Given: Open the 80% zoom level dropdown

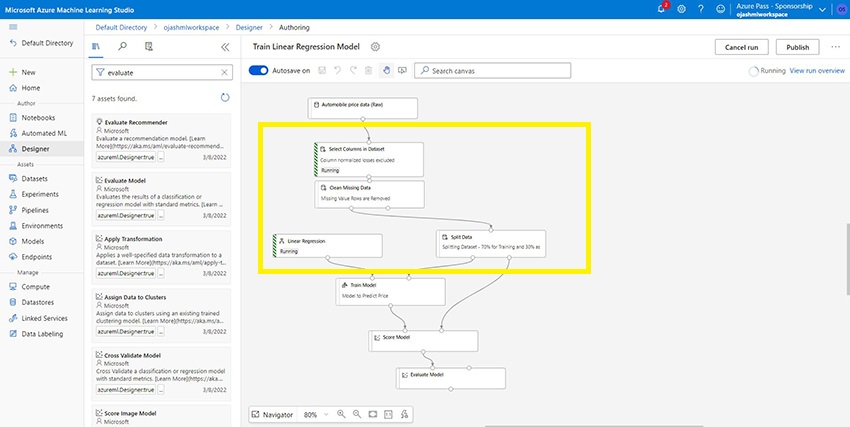Looking at the screenshot, I should tap(315, 415).
